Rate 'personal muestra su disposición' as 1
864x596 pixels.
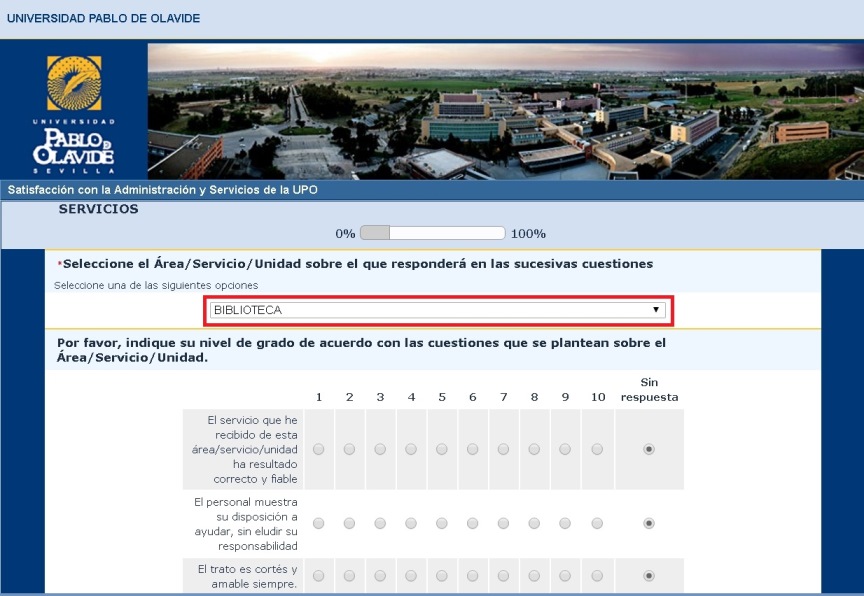(318, 523)
